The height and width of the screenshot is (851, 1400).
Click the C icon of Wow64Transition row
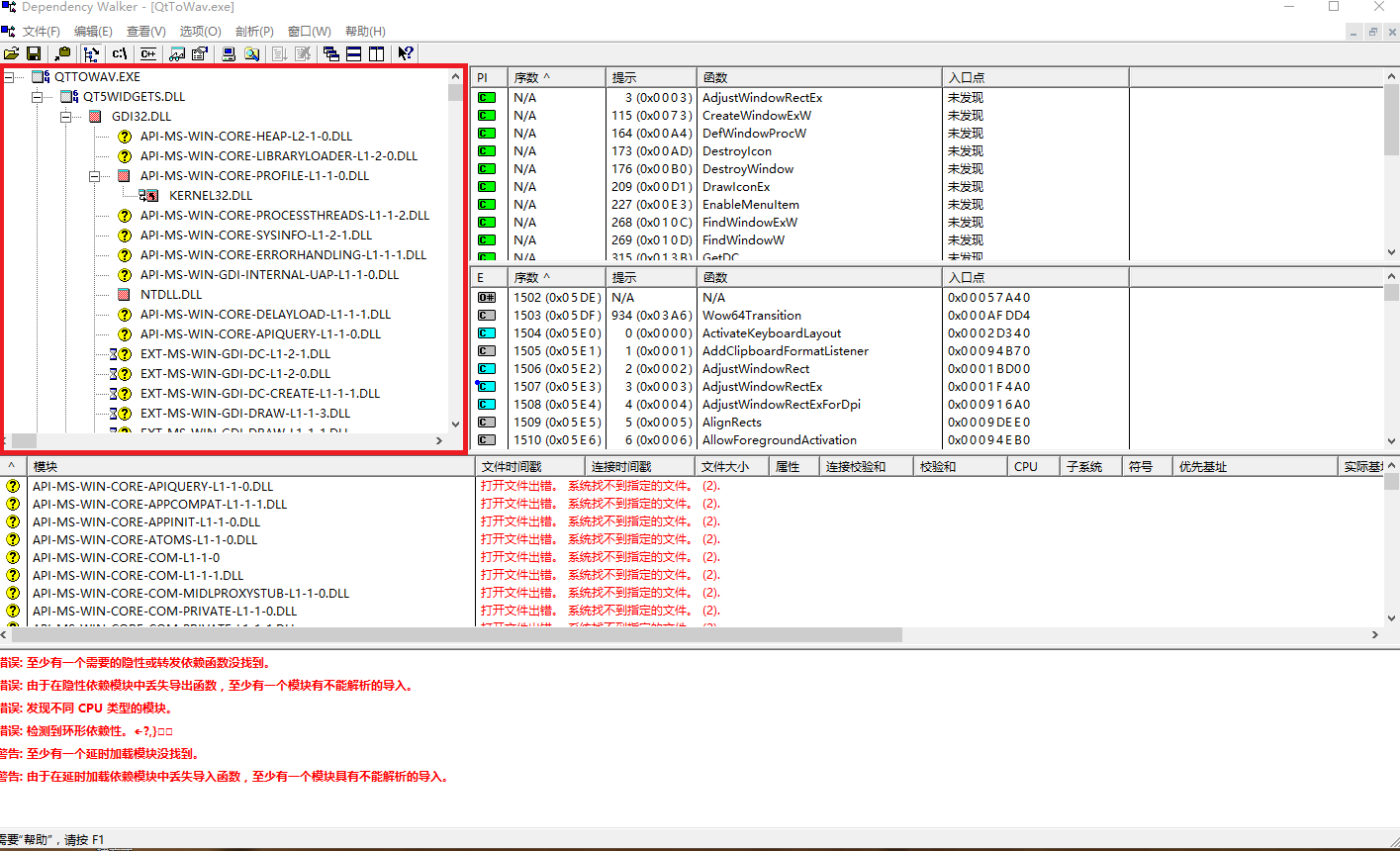tap(486, 316)
